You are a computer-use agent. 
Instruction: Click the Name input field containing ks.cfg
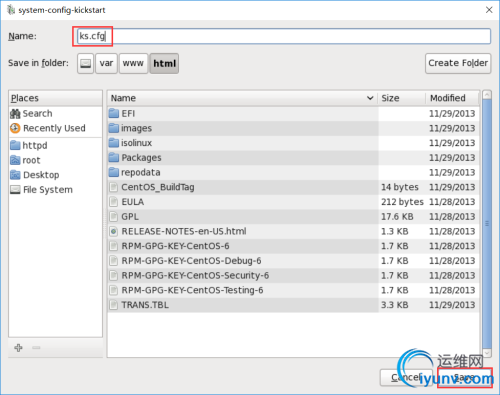(x=284, y=36)
